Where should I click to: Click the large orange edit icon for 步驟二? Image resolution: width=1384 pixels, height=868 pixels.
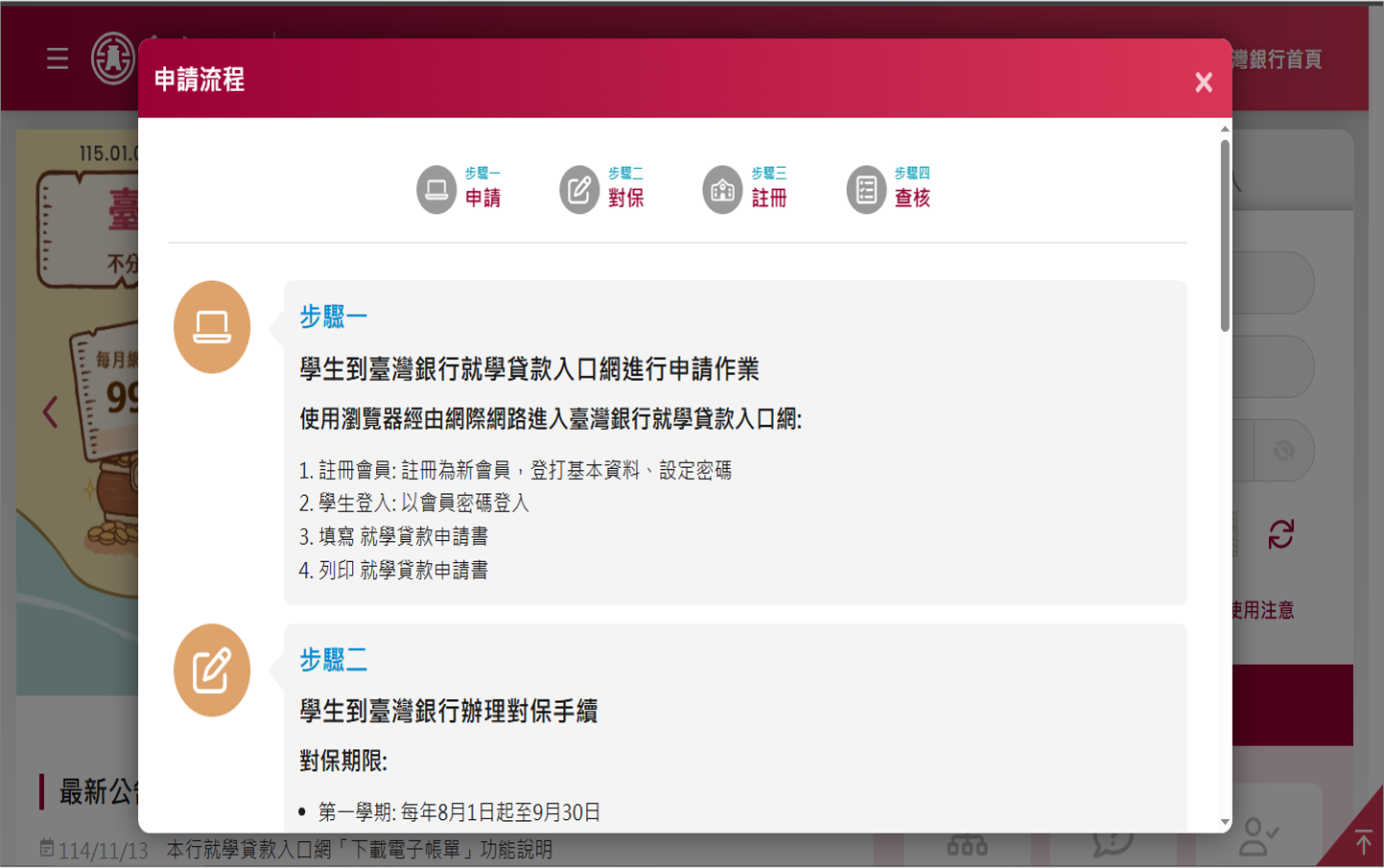[212, 670]
